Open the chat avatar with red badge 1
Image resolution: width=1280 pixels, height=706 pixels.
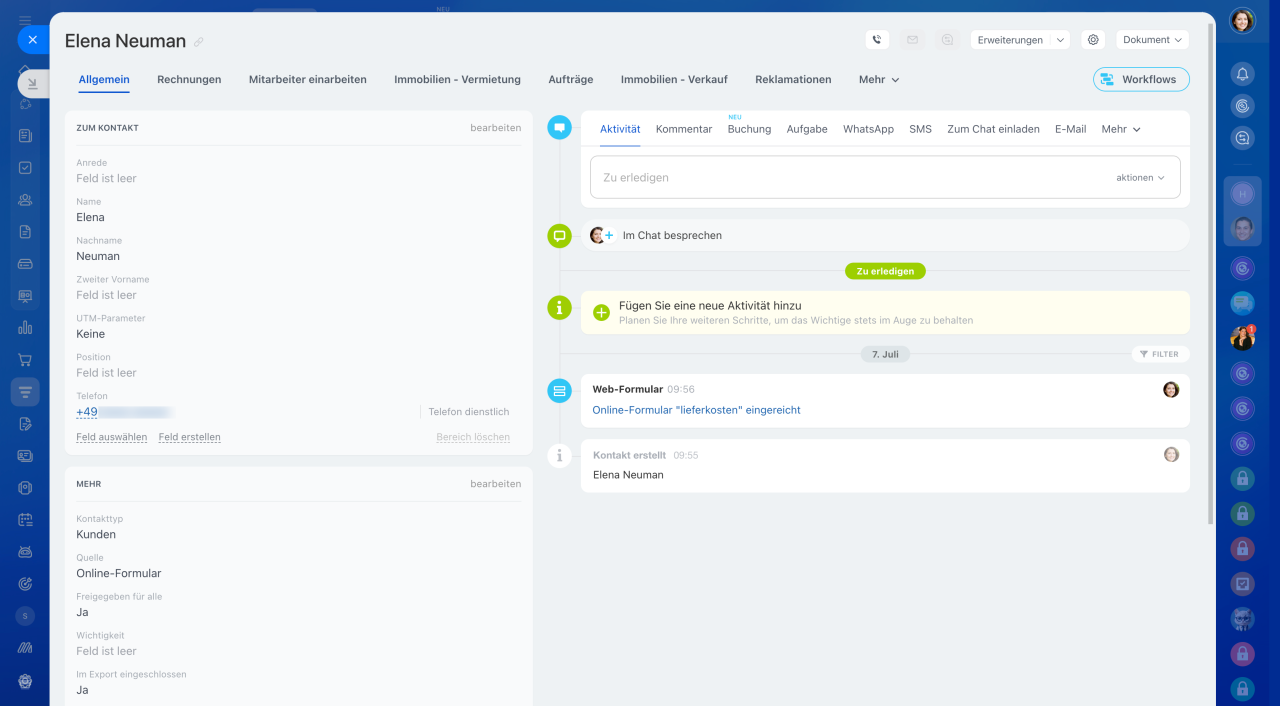coord(1242,338)
